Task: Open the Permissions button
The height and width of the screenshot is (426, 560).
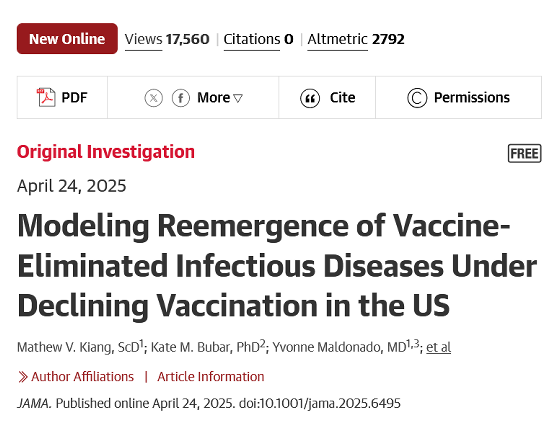Action: point(459,97)
